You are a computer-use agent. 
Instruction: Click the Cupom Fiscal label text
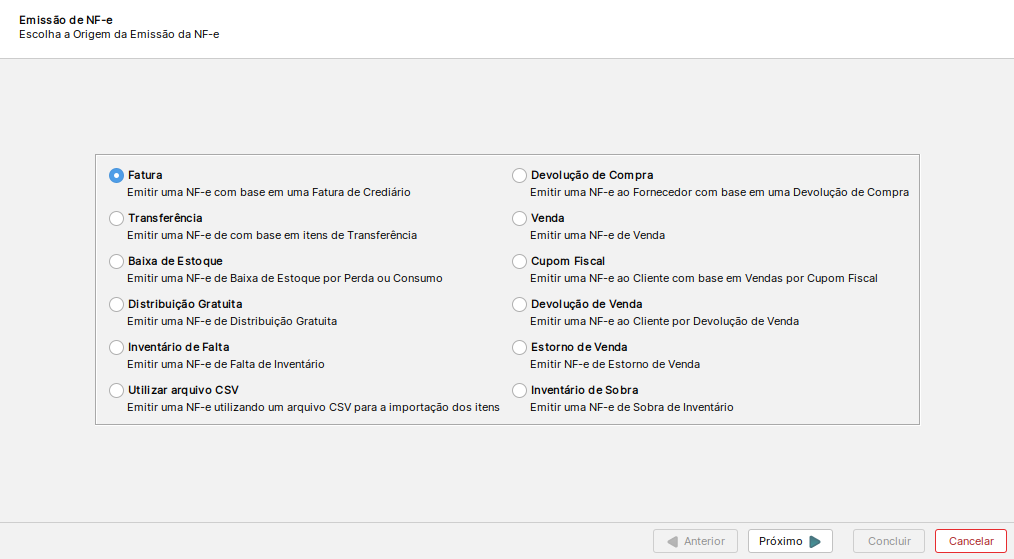[568, 261]
